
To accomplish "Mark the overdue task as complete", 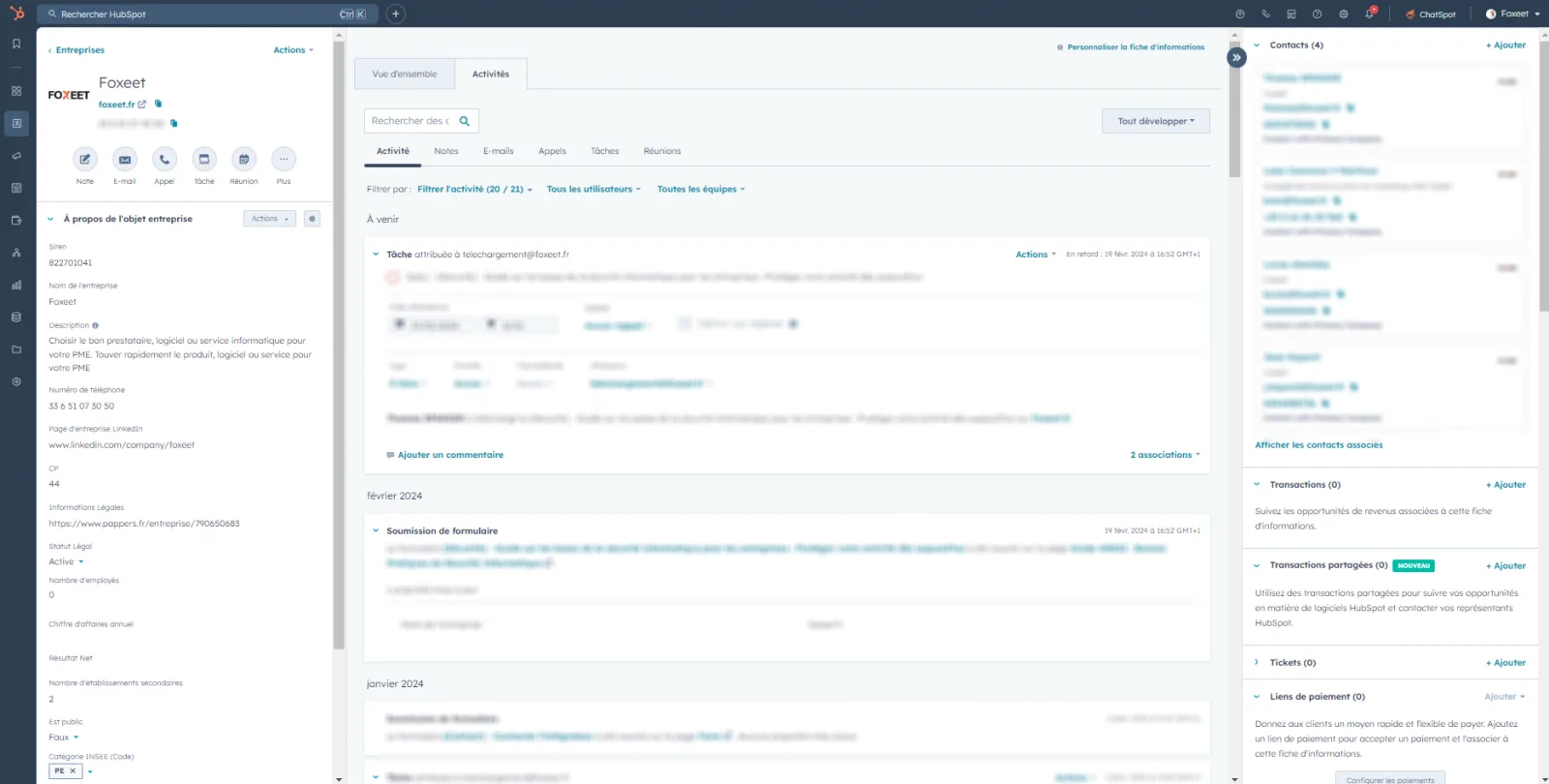I will 393,278.
